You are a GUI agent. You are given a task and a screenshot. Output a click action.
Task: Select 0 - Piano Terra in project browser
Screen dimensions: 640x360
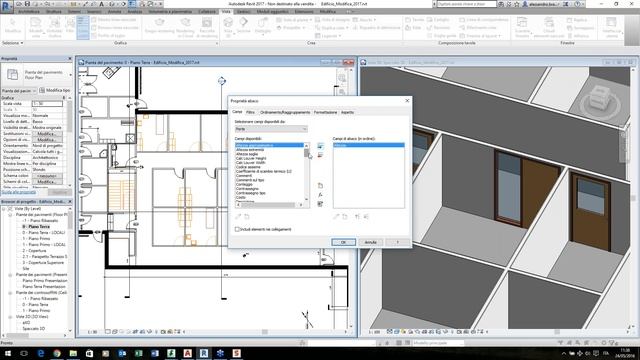pyautogui.click(x=36, y=227)
